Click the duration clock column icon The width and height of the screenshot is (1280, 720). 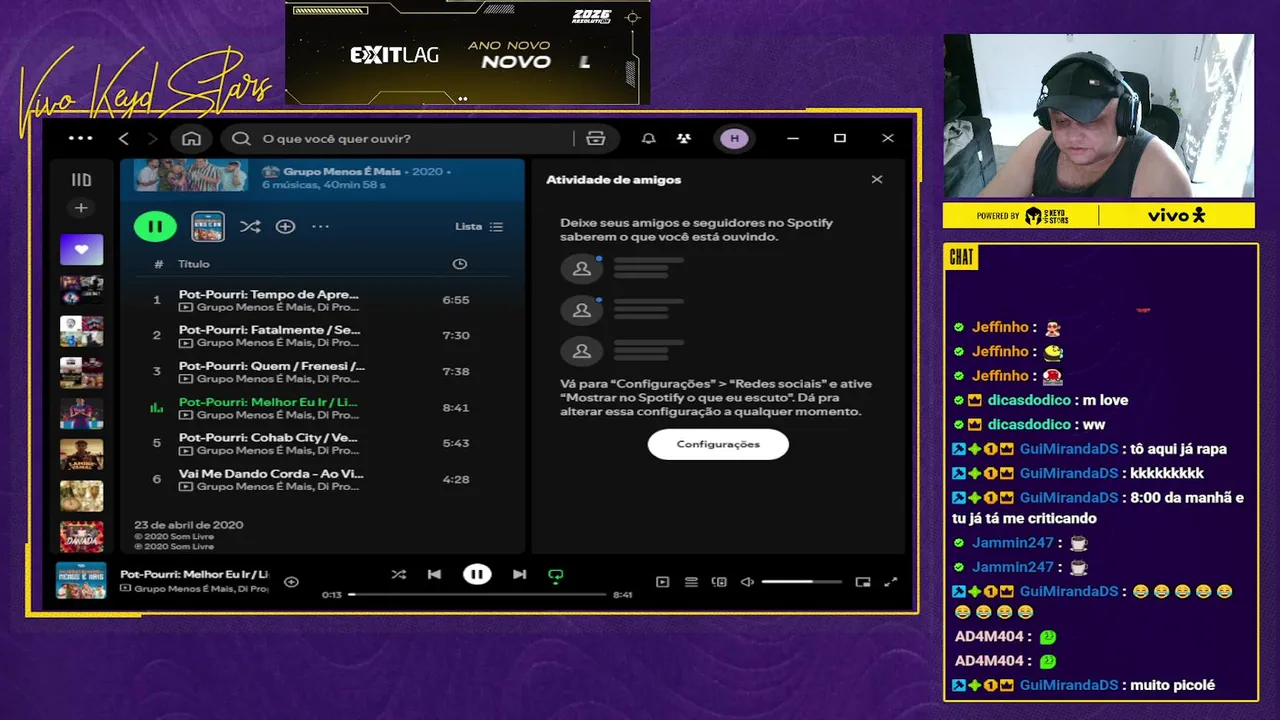(x=459, y=264)
